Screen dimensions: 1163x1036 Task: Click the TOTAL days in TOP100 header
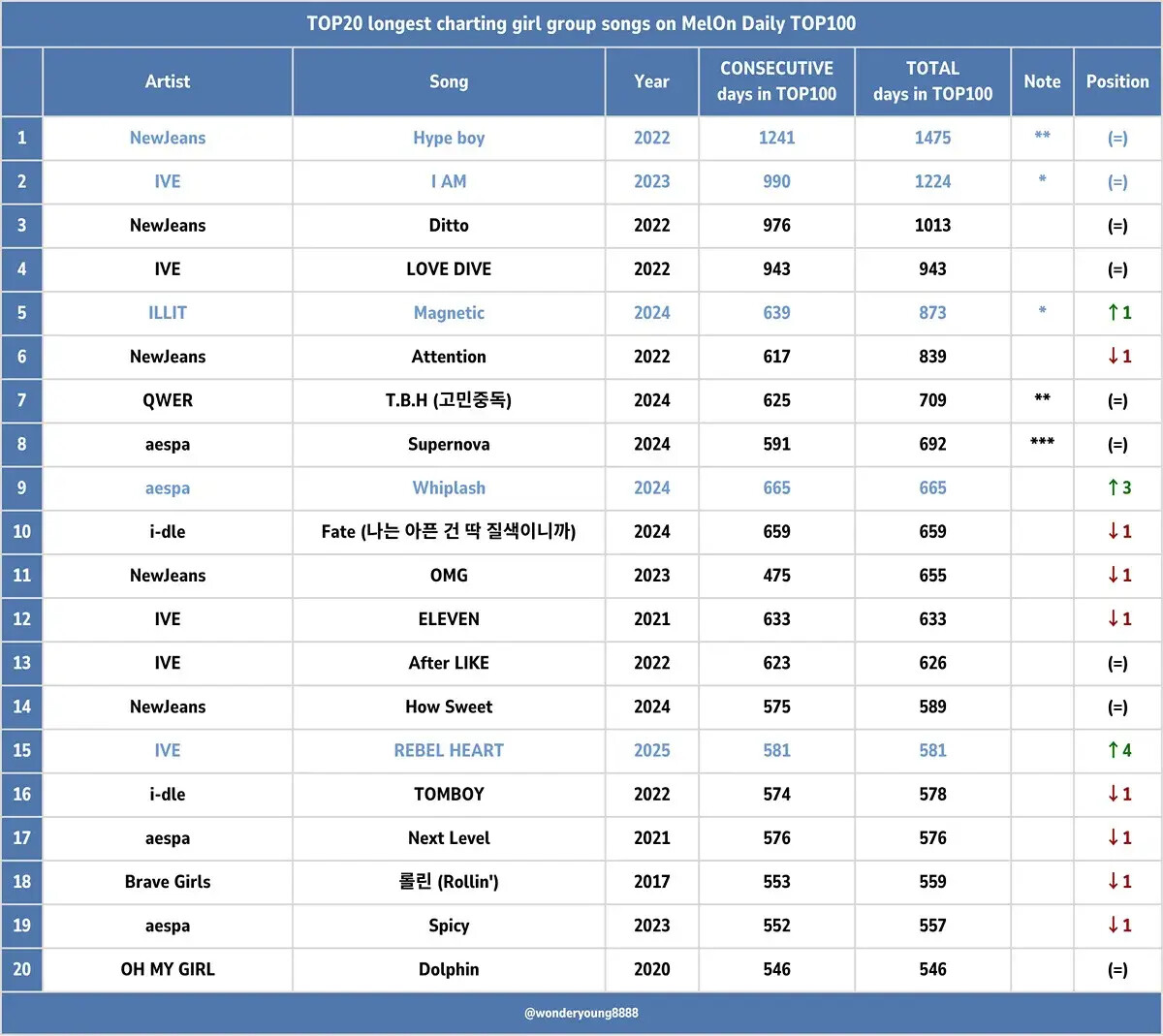pyautogui.click(x=932, y=81)
